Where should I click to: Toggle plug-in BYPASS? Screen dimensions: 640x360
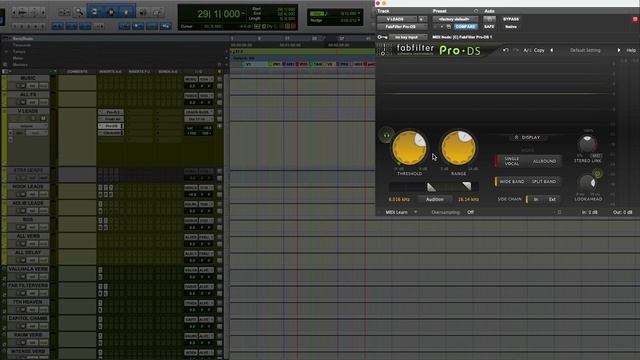(511, 19)
